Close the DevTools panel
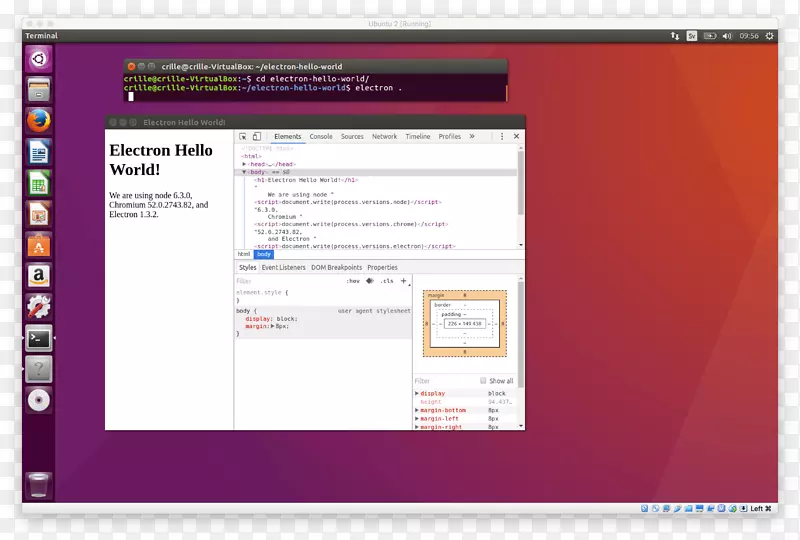 [516, 136]
